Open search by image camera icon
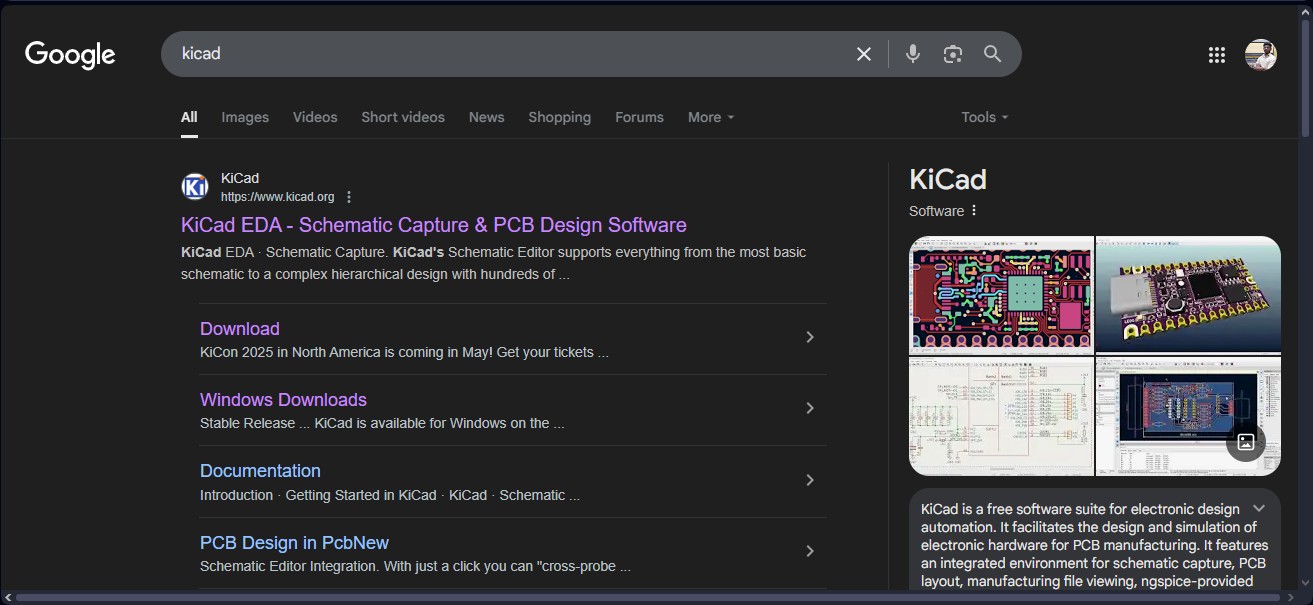 click(953, 54)
